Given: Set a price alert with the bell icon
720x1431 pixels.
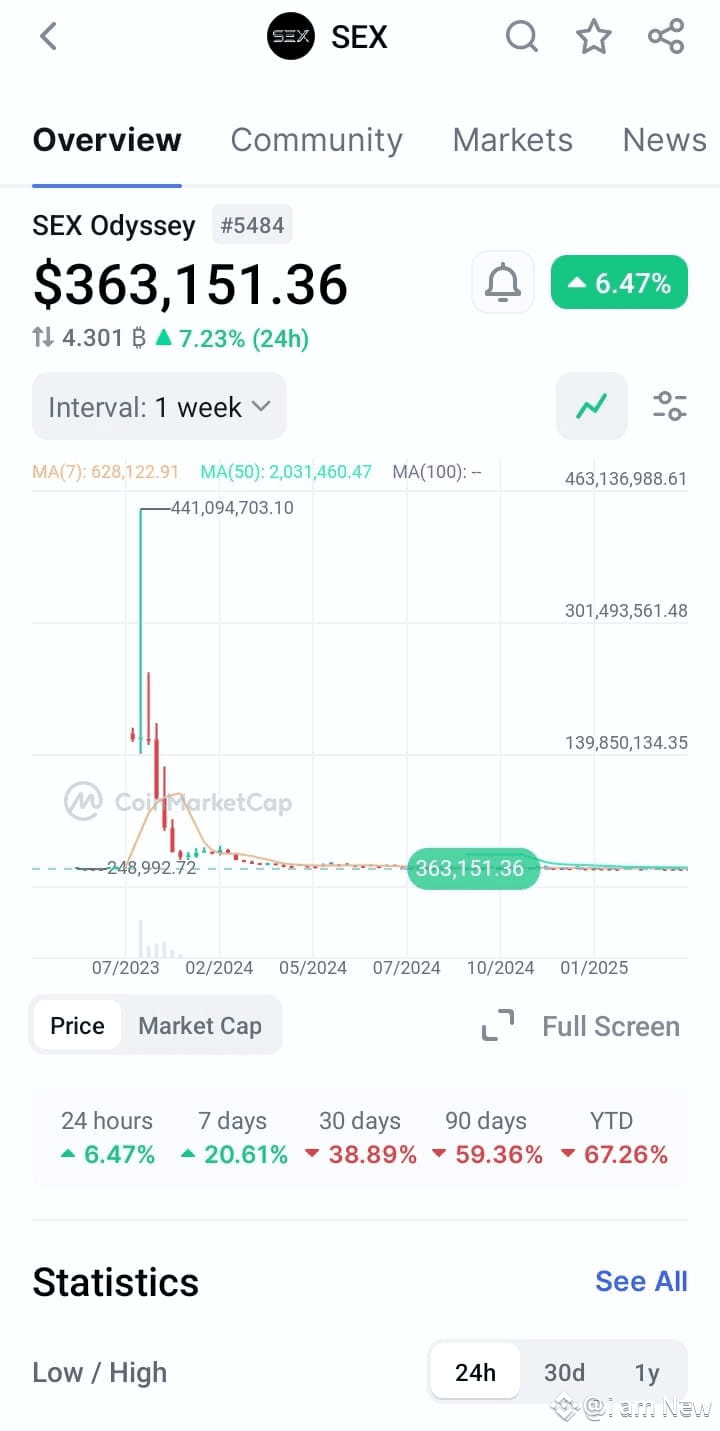Looking at the screenshot, I should pyautogui.click(x=502, y=282).
